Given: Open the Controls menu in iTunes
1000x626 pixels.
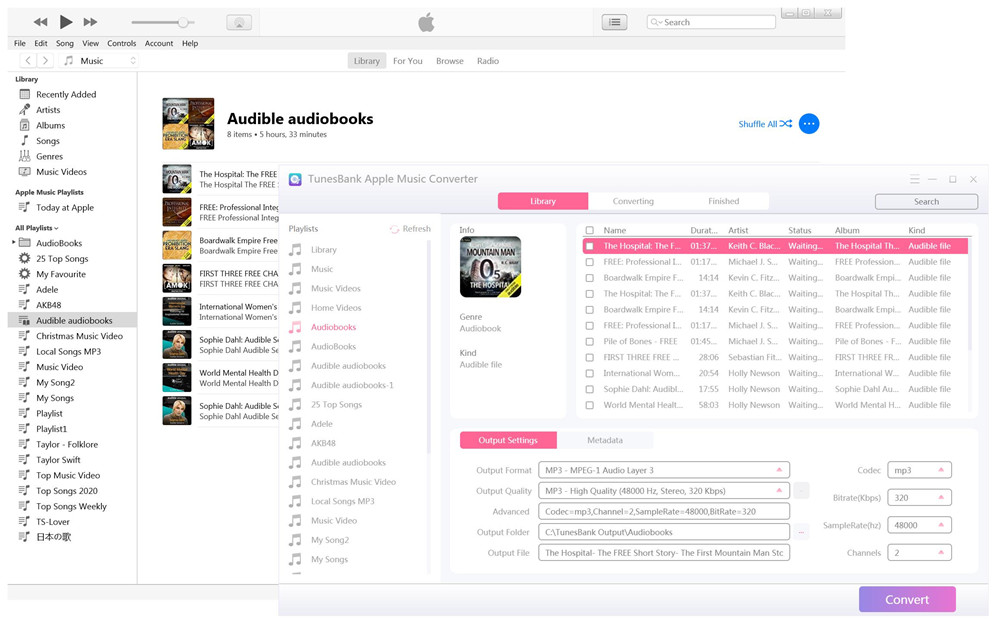Looking at the screenshot, I should coord(121,43).
